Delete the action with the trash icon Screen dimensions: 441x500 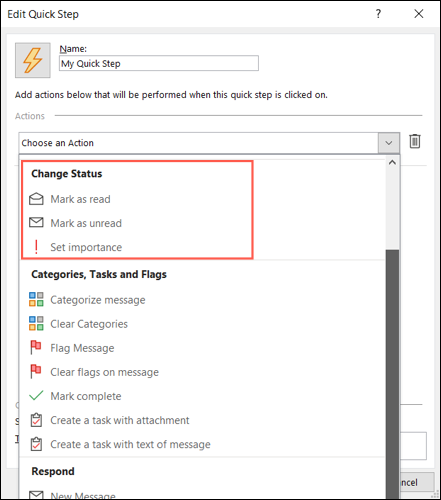click(415, 141)
